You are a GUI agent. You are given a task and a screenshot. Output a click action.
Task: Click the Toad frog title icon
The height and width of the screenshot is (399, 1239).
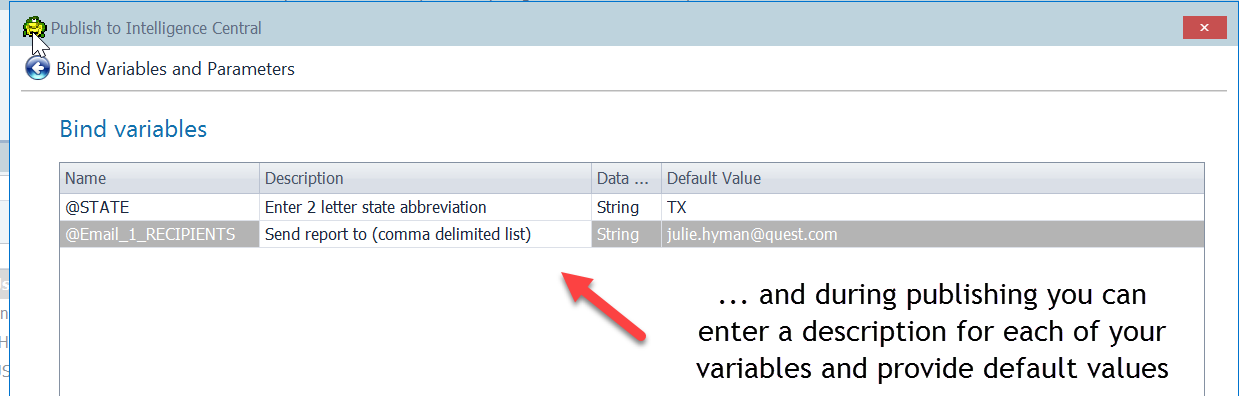35,28
